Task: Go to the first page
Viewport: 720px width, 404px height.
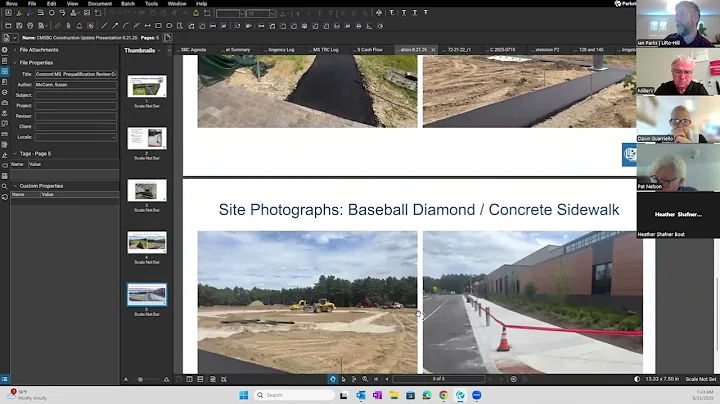Action: pyautogui.click(x=376, y=379)
